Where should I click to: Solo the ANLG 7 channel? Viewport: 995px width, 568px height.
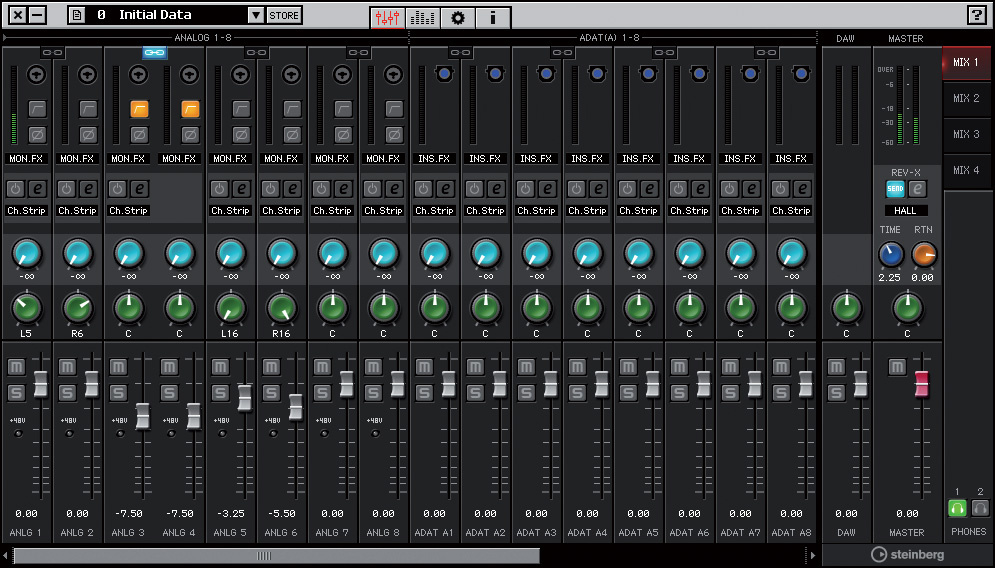click(x=322, y=392)
